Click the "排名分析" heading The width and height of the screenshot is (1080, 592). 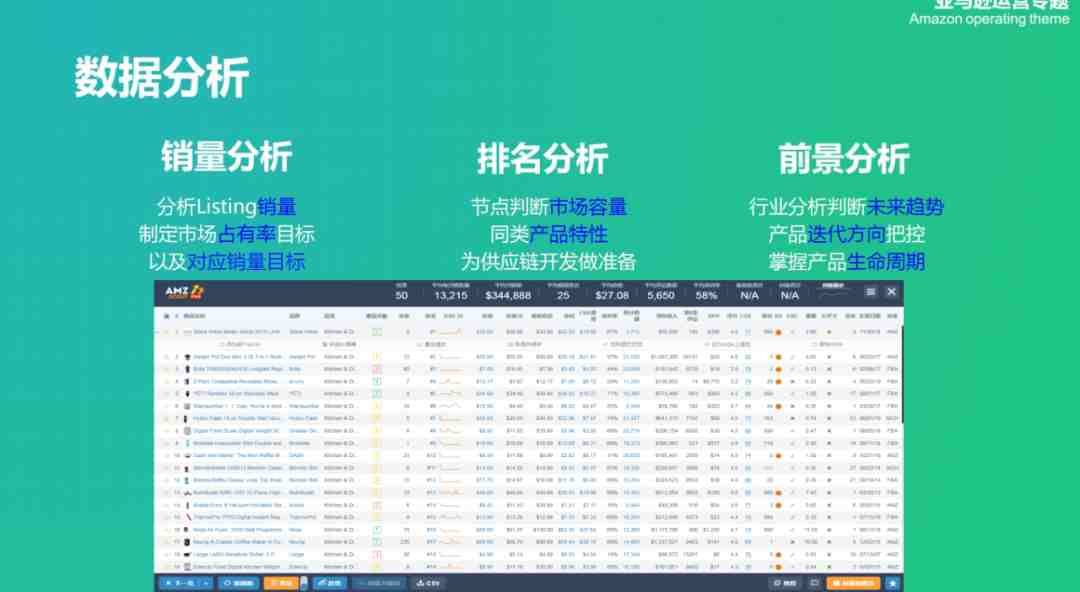click(543, 159)
